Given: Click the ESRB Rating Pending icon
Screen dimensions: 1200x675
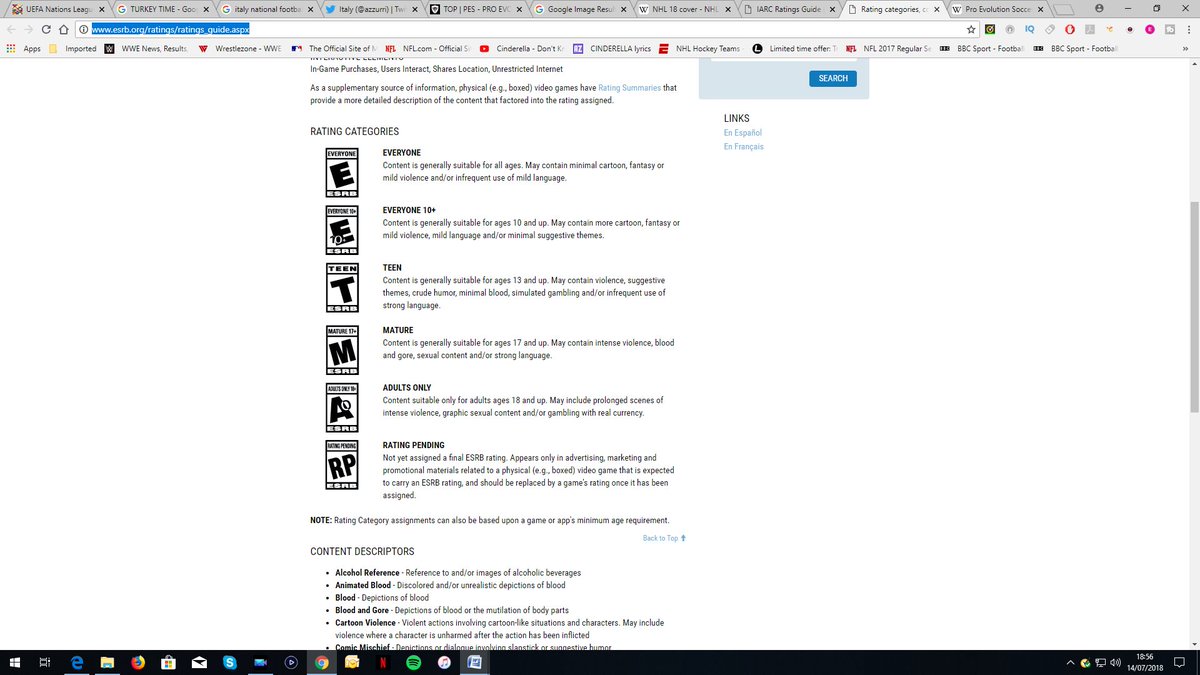Looking at the screenshot, I should 343,465.
